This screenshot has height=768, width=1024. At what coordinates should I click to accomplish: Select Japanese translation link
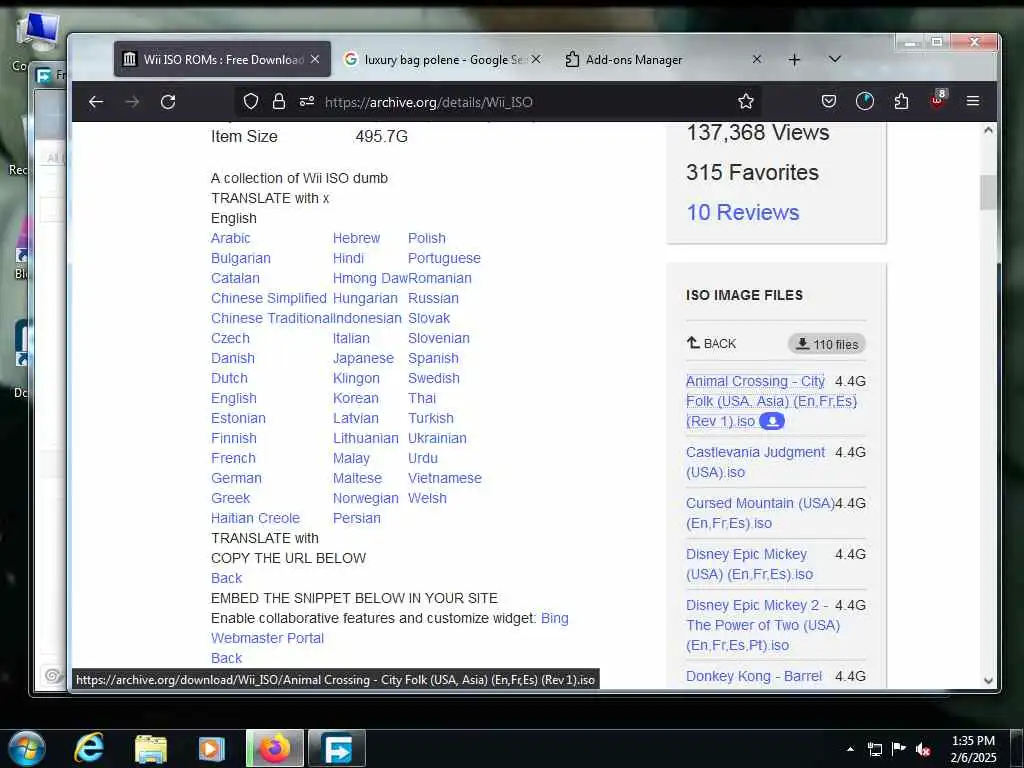[x=363, y=359]
